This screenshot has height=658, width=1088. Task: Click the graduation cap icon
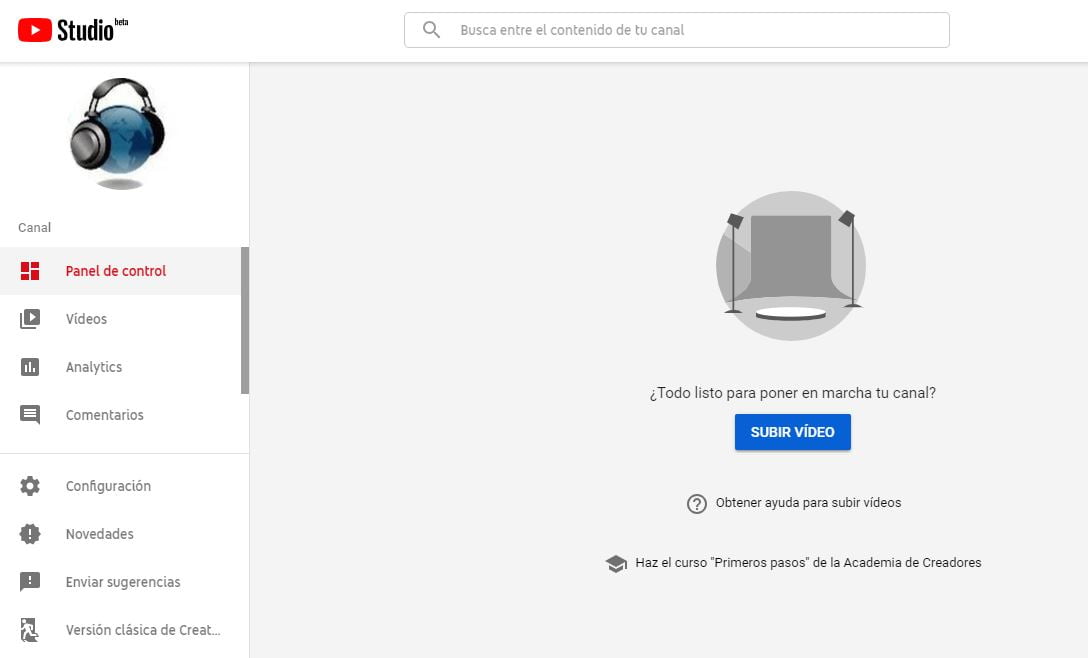coord(616,564)
